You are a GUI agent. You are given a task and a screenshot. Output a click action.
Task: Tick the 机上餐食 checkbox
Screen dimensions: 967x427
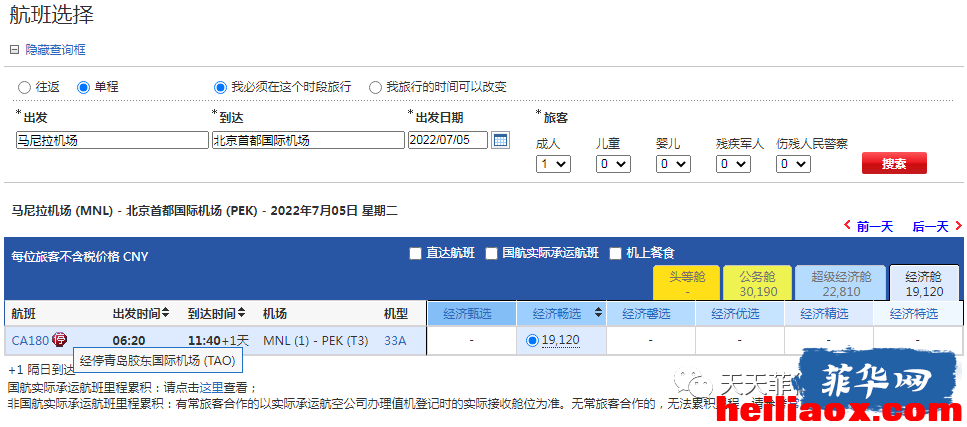(615, 254)
